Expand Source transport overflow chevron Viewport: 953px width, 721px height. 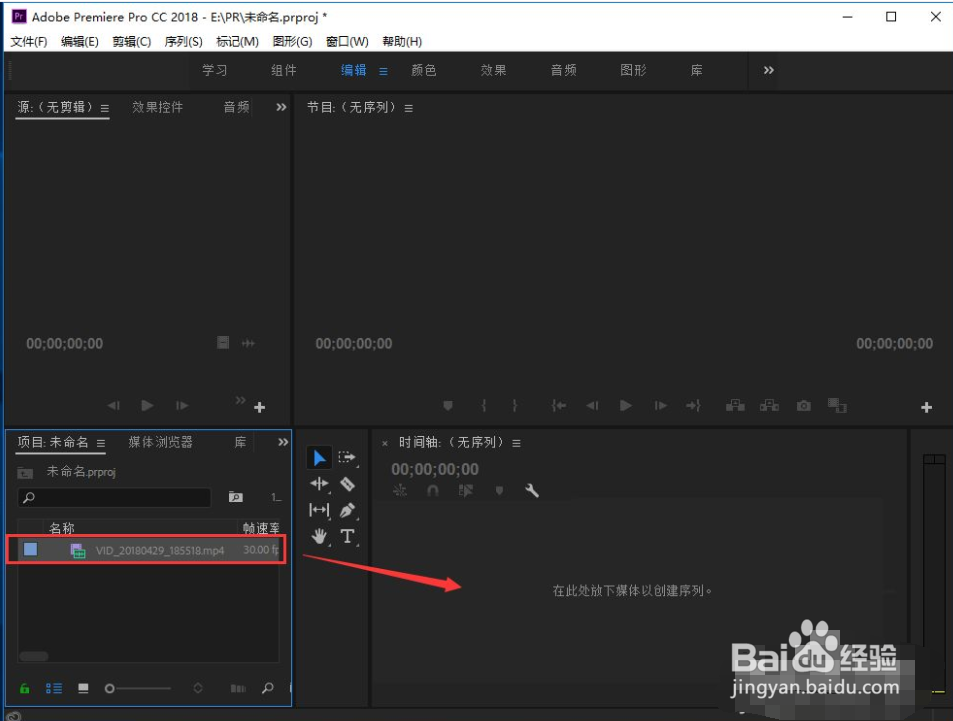240,400
